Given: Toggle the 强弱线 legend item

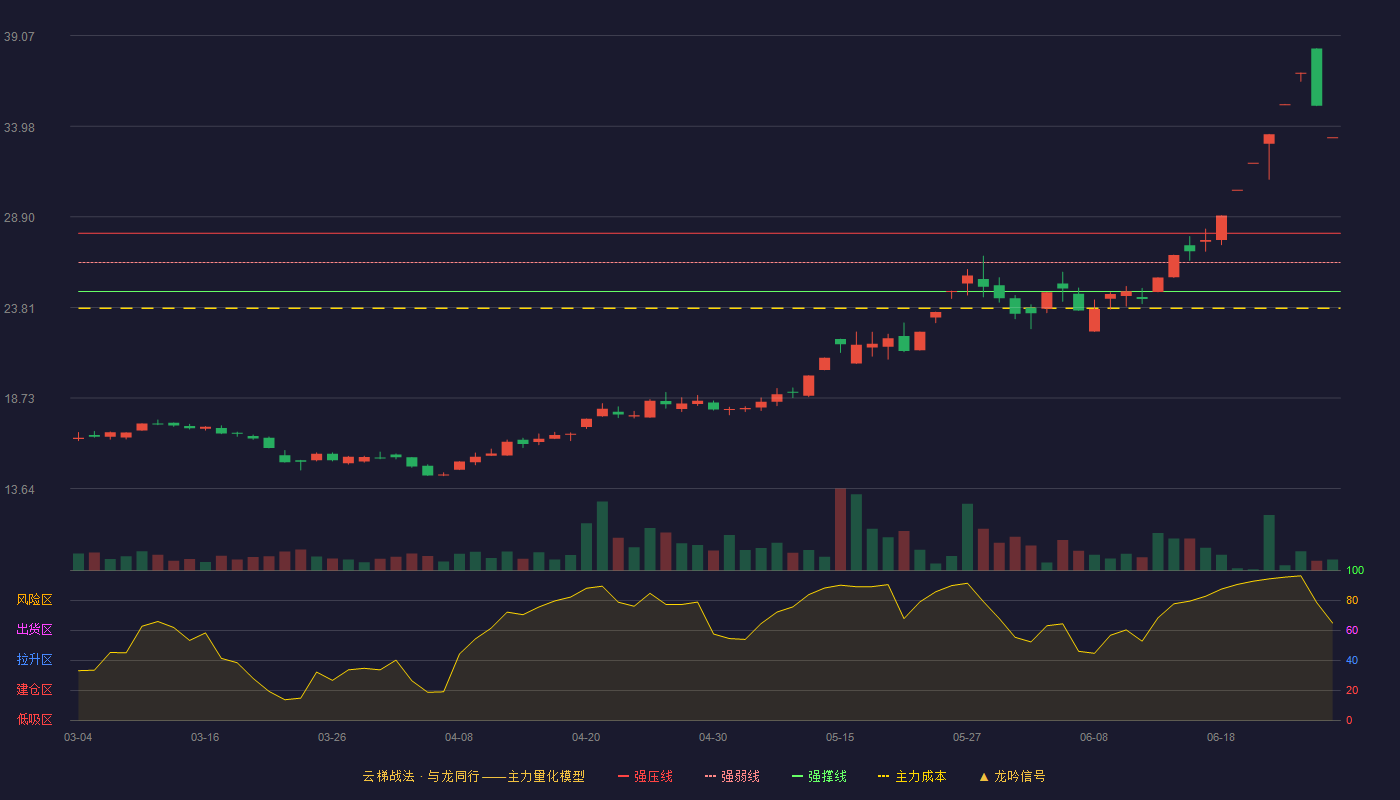Looking at the screenshot, I should pyautogui.click(x=732, y=776).
